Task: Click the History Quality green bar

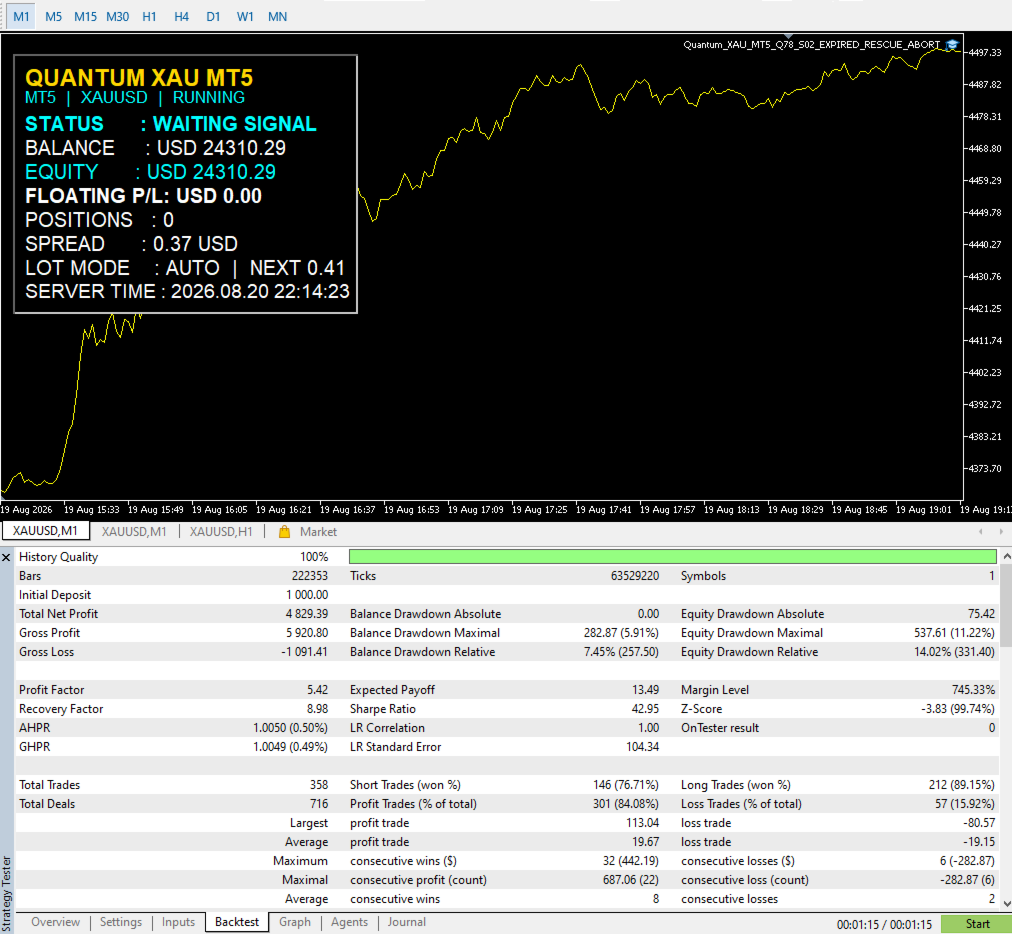Action: [673, 556]
